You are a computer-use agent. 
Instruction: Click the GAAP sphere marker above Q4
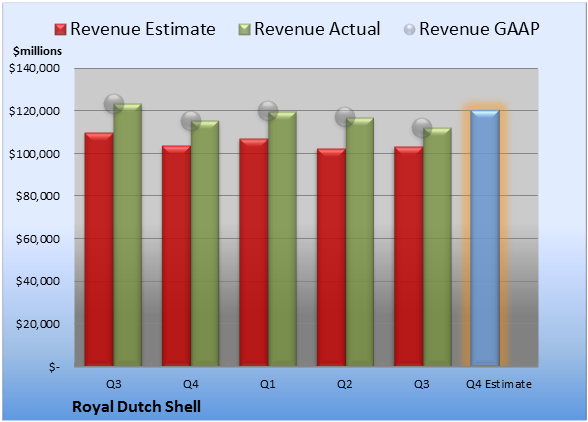(191, 121)
